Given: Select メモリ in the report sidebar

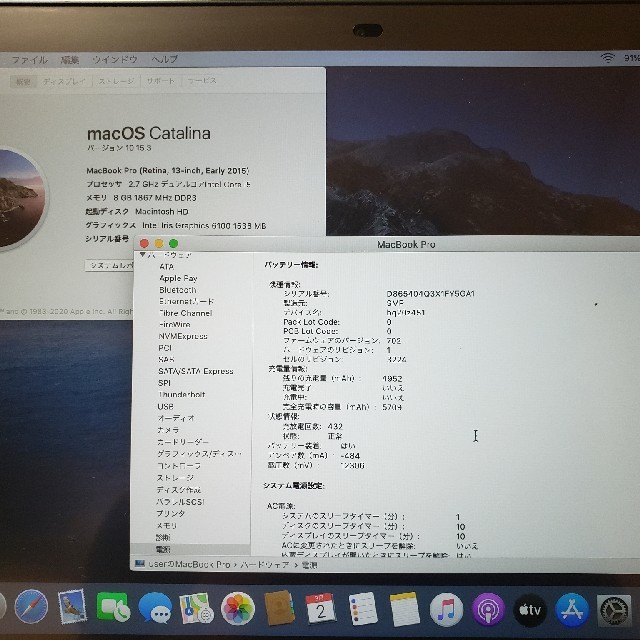Looking at the screenshot, I should pyautogui.click(x=167, y=525).
